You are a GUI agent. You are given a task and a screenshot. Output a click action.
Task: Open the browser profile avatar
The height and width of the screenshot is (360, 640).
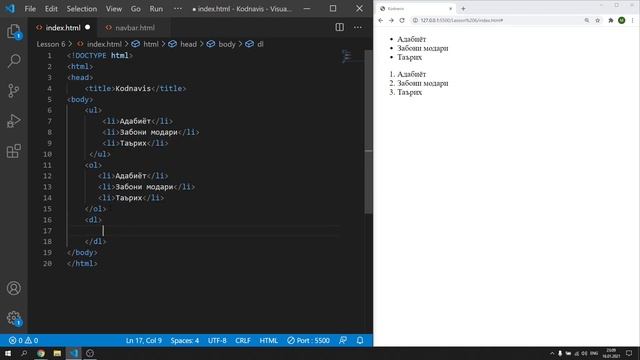pos(622,20)
